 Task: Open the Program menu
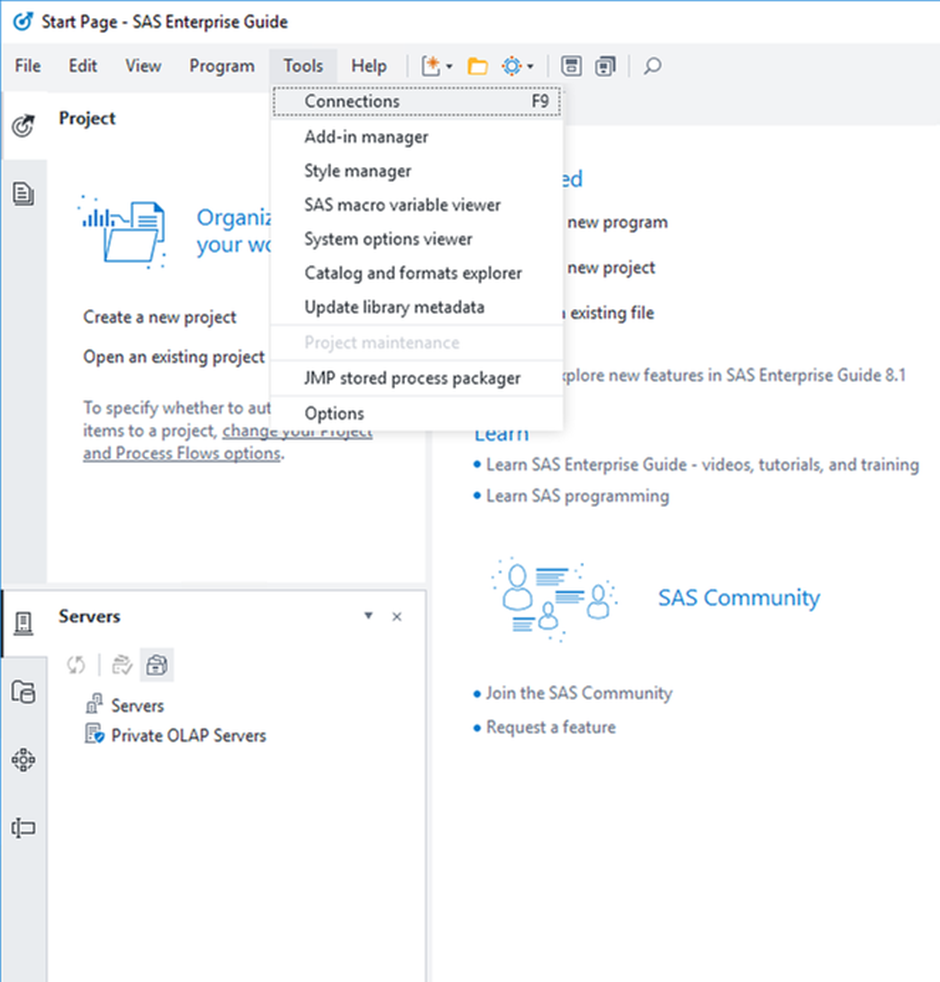click(222, 66)
